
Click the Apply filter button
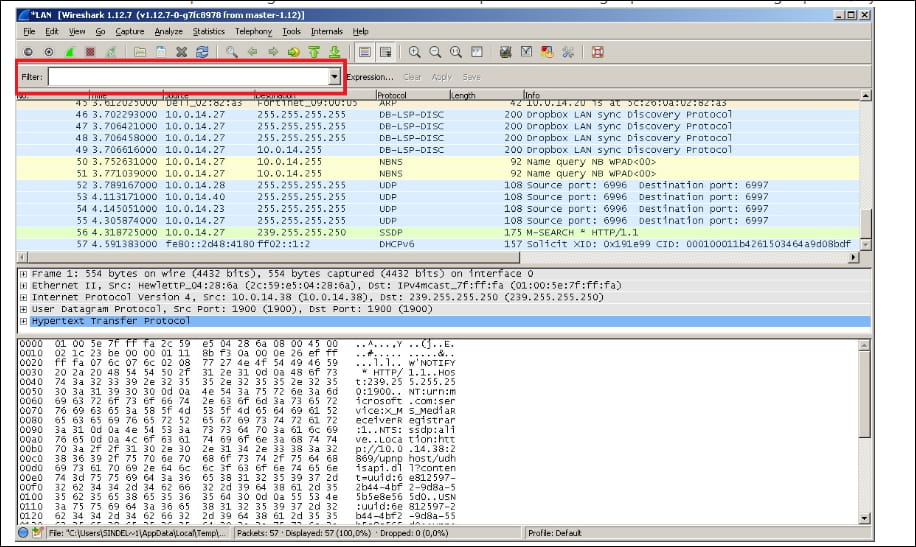pyautogui.click(x=442, y=77)
